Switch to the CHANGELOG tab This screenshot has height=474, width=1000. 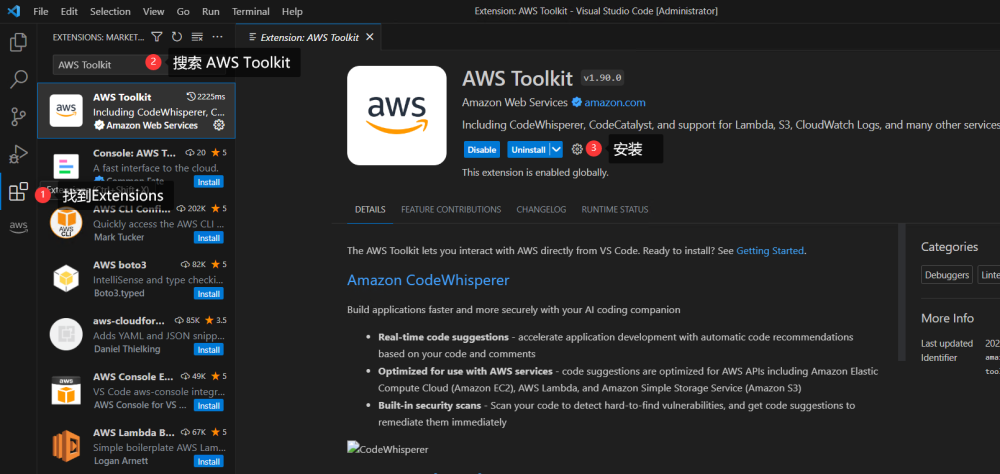(x=541, y=209)
